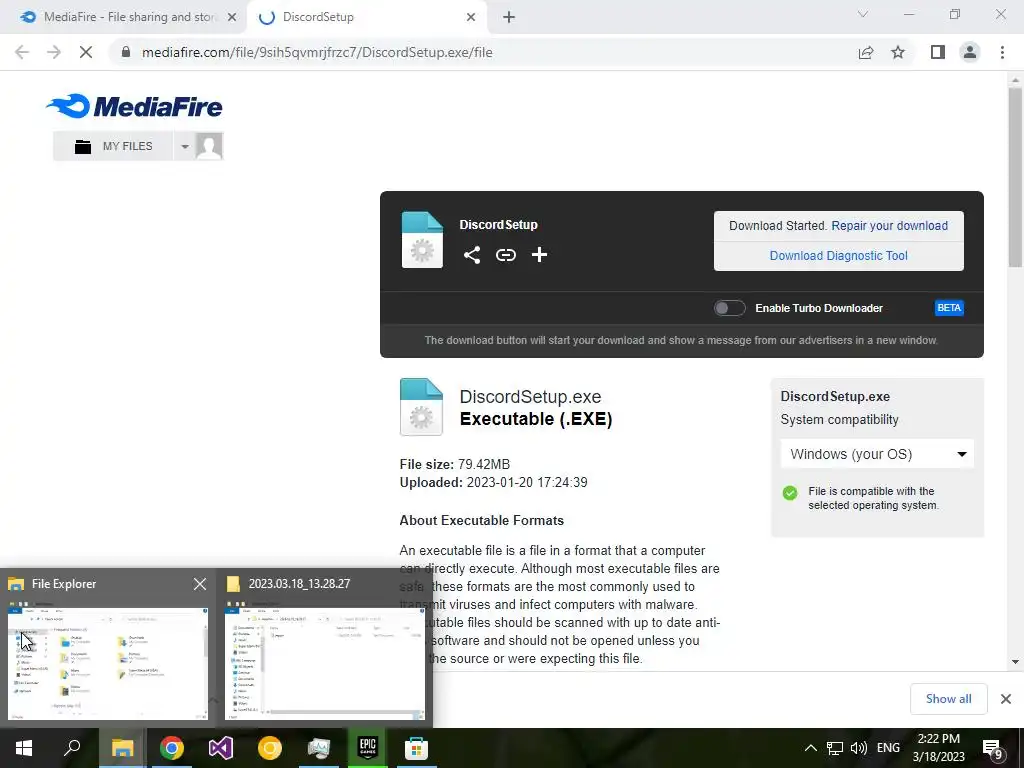The height and width of the screenshot is (768, 1024).
Task: Click Google Chrome icon in the taskbar
Action: (172, 748)
